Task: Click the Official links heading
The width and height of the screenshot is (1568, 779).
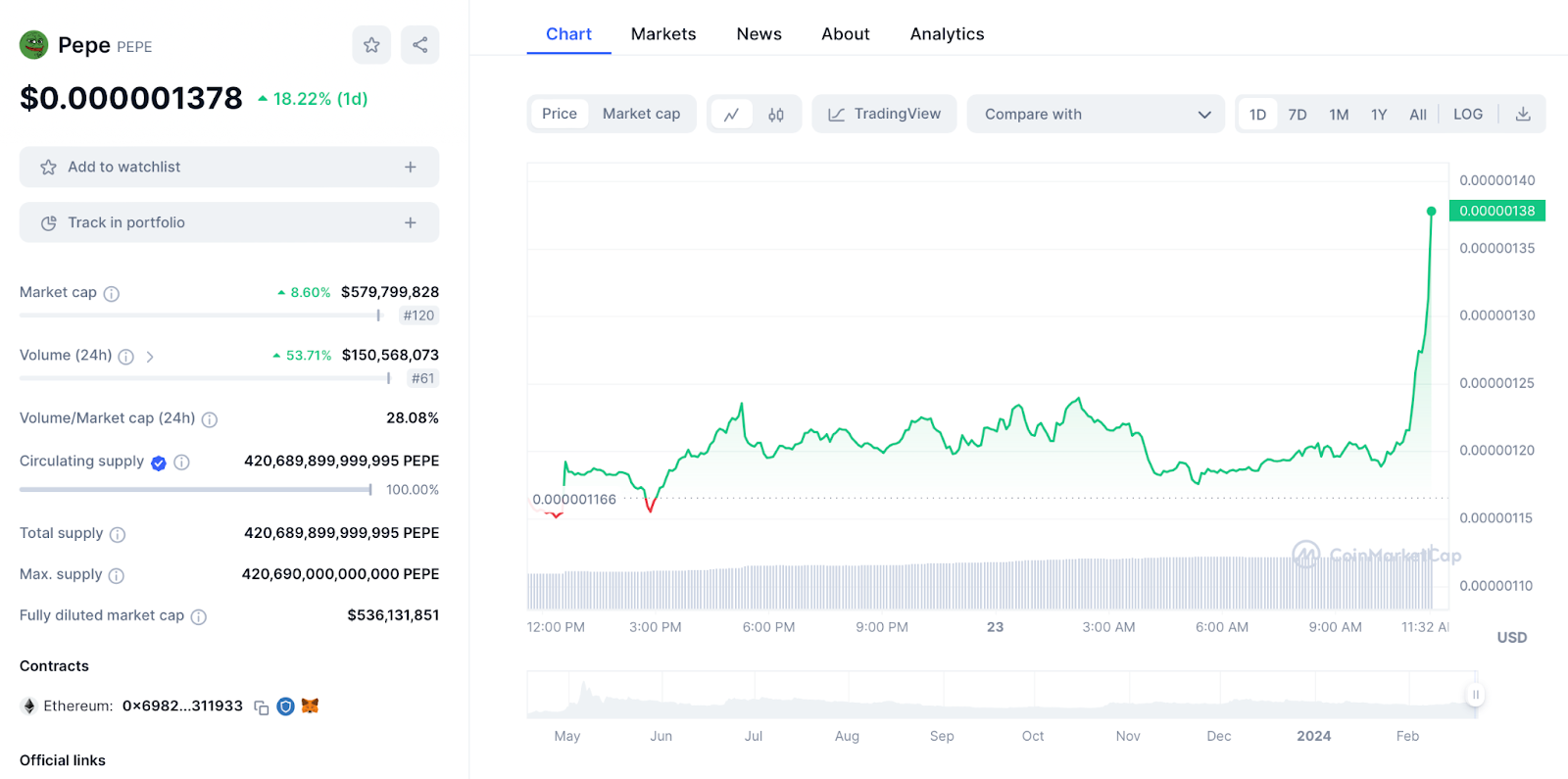Action: [x=63, y=760]
